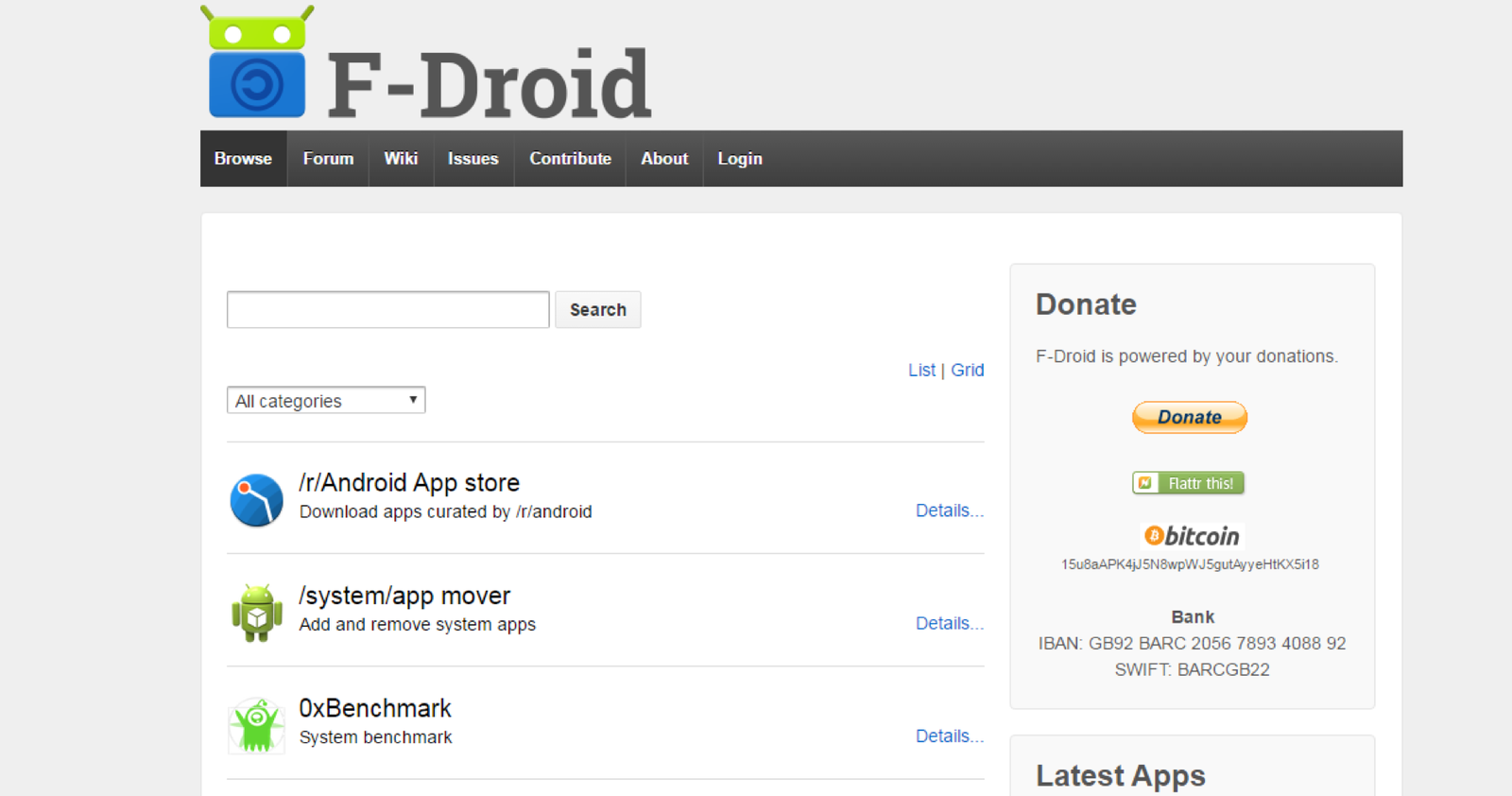
Task: Open the /system/app mover android icon
Action: 256,613
